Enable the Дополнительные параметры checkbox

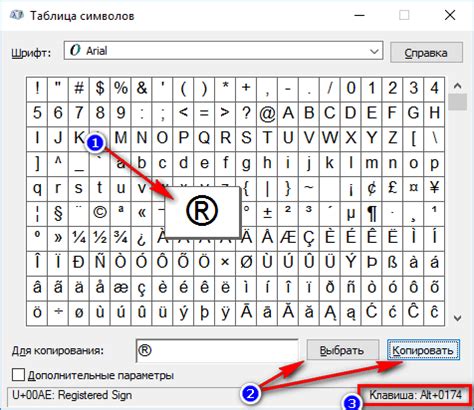click(18, 375)
